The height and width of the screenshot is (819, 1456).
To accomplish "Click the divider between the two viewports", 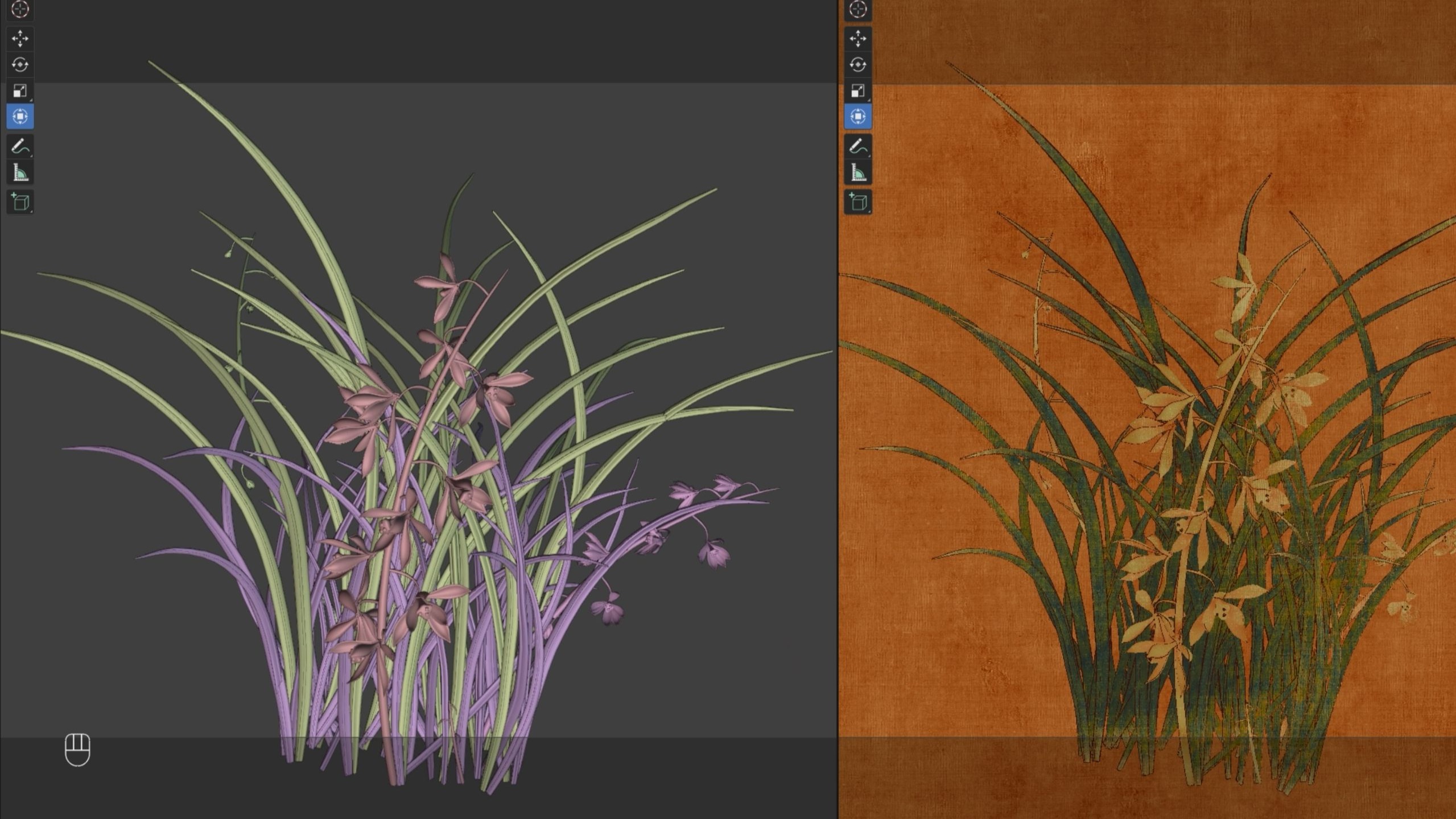I will [x=838, y=410].
